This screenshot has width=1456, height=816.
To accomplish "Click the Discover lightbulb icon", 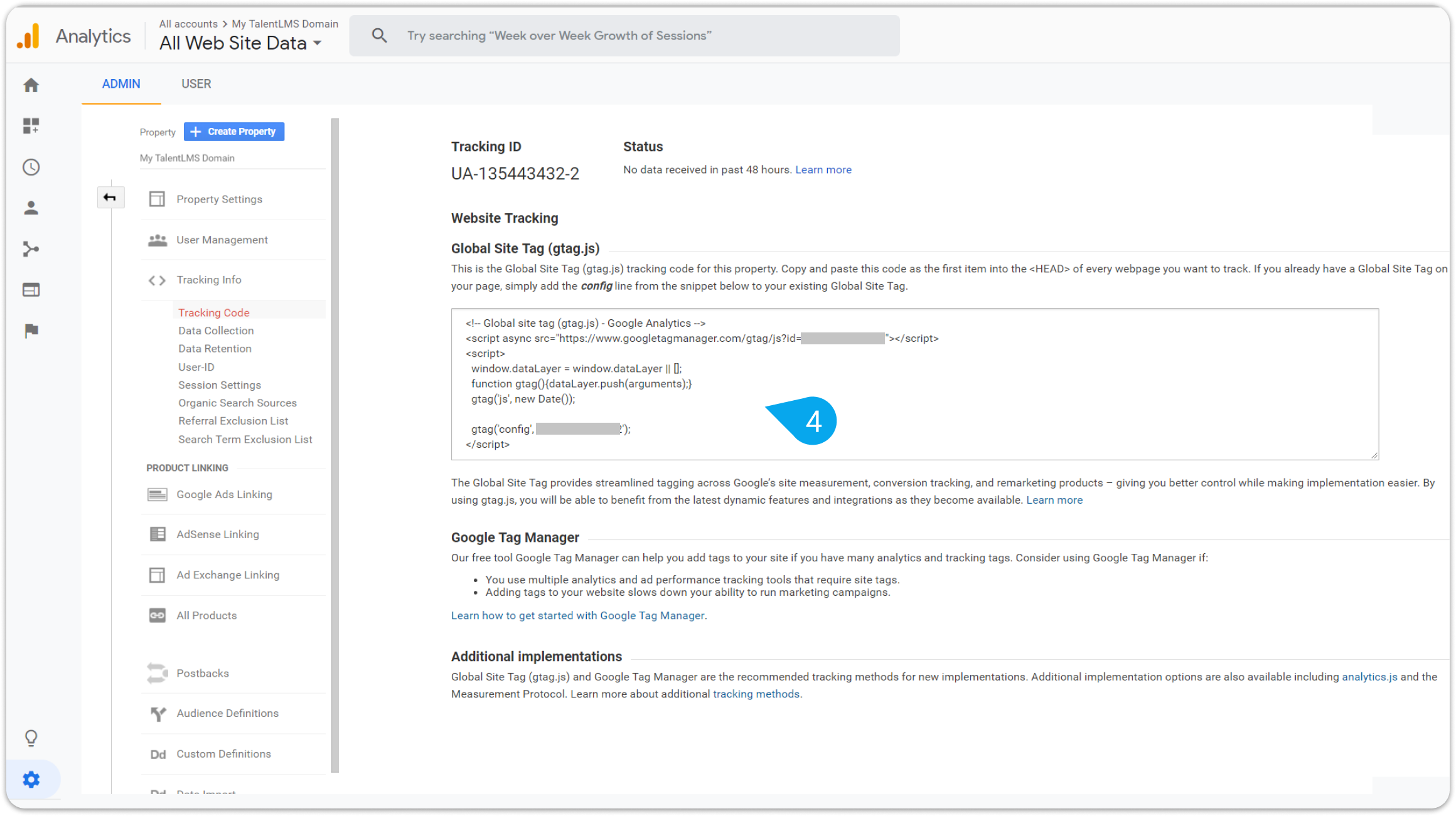I will [x=31, y=738].
